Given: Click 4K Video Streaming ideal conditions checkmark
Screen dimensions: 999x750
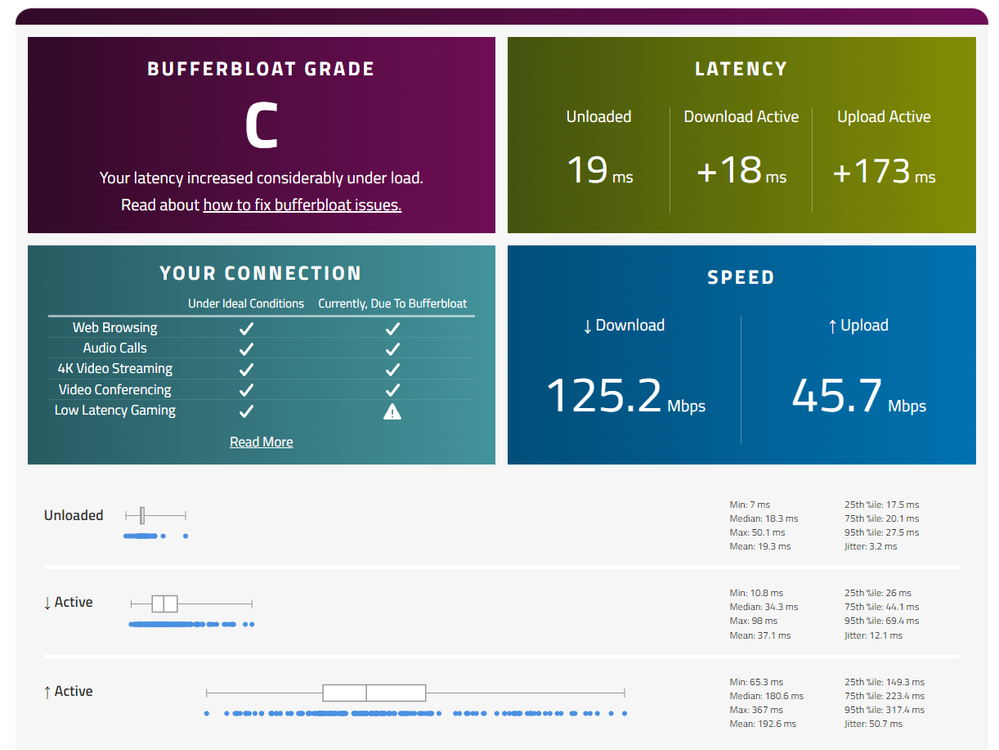Looking at the screenshot, I should pos(247,369).
